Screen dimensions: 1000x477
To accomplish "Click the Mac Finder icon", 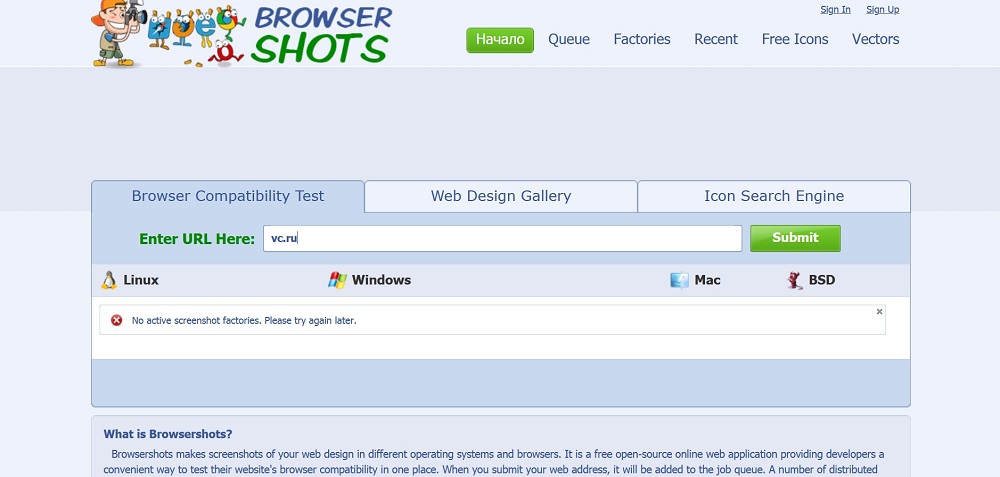I will tap(679, 280).
